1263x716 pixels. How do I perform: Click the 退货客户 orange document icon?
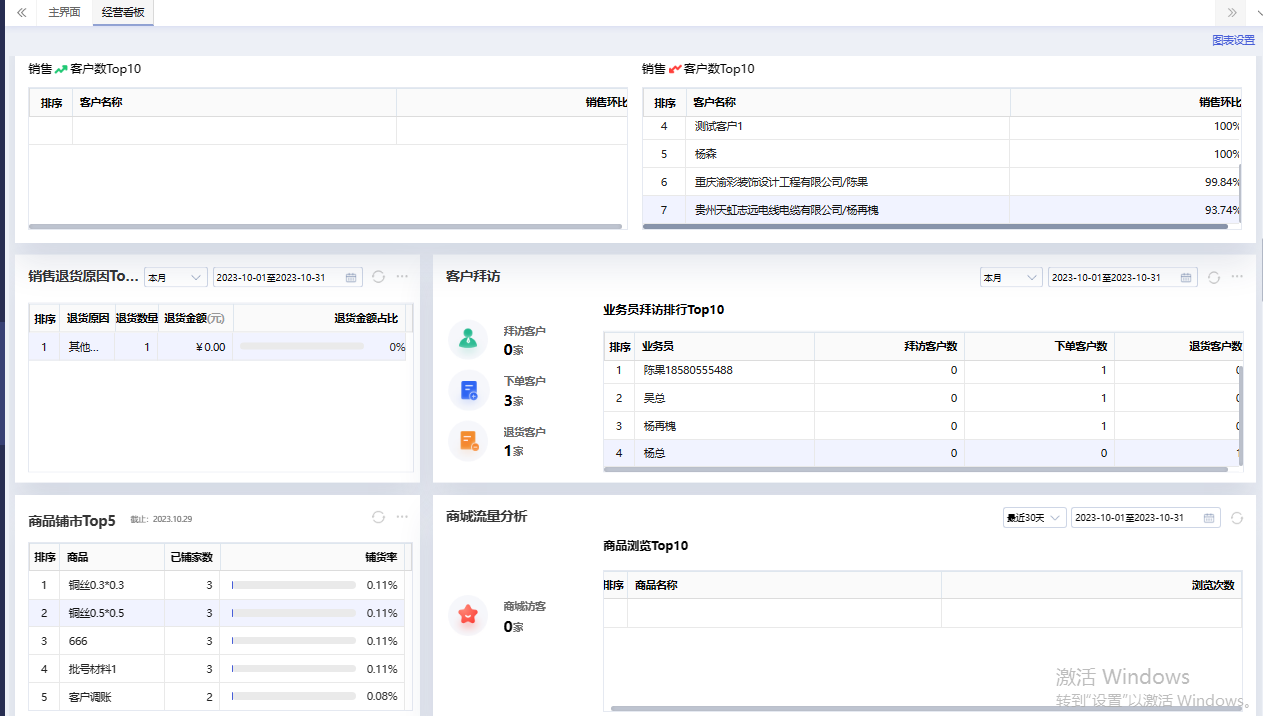coord(468,441)
